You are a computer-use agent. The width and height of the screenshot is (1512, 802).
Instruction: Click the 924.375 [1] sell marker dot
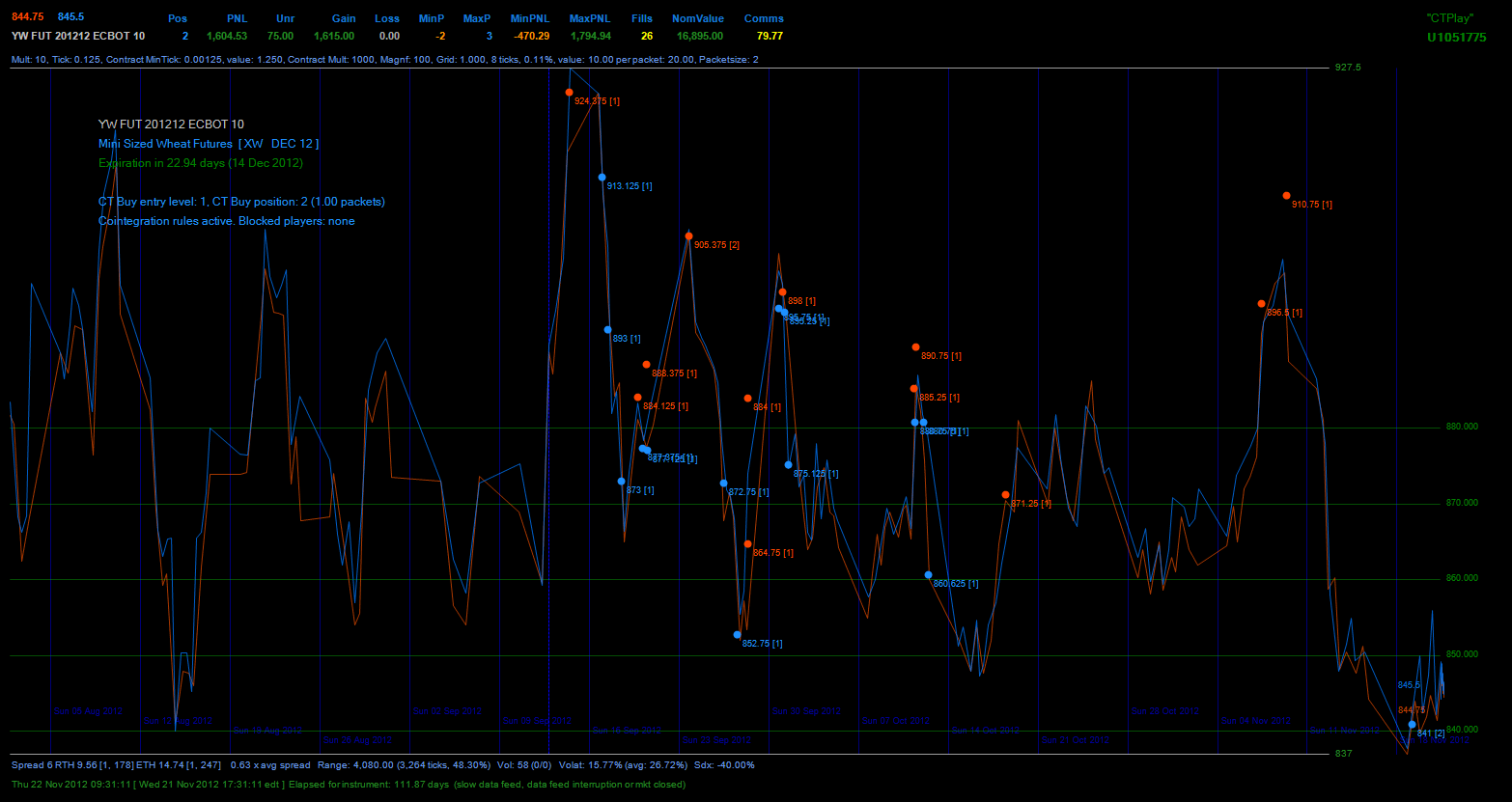(569, 93)
